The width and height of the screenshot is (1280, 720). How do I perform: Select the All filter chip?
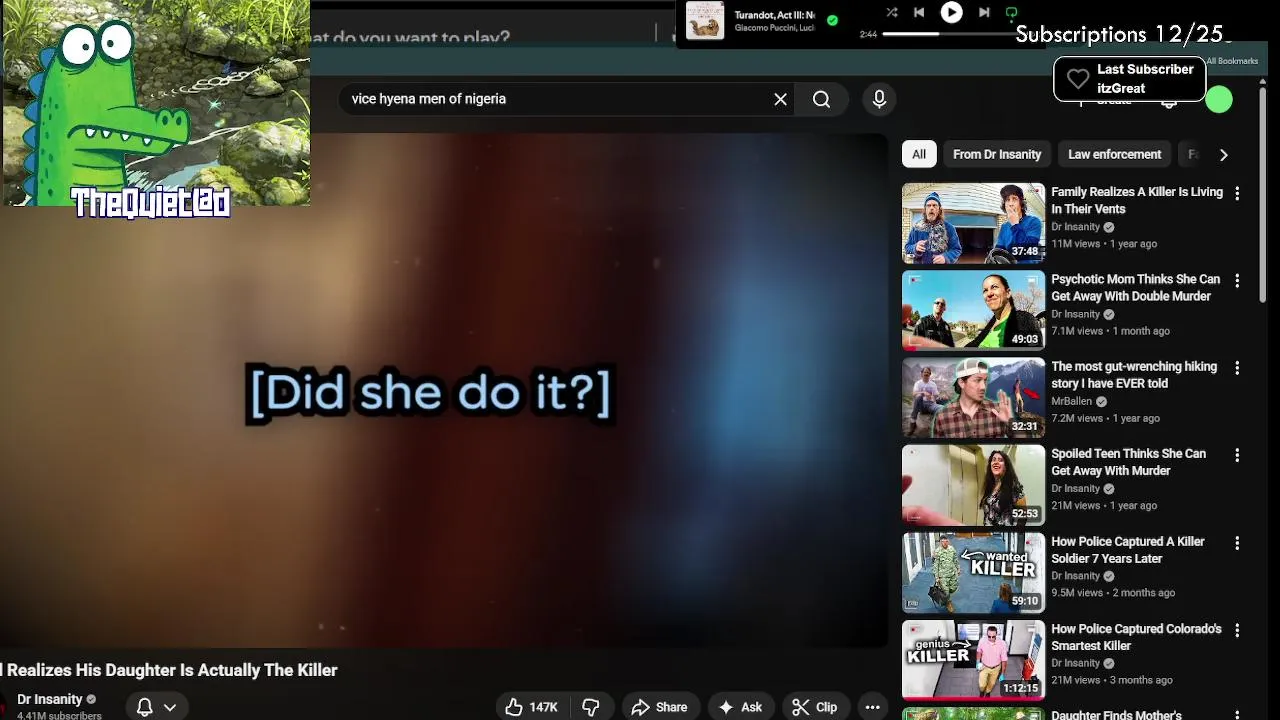918,154
